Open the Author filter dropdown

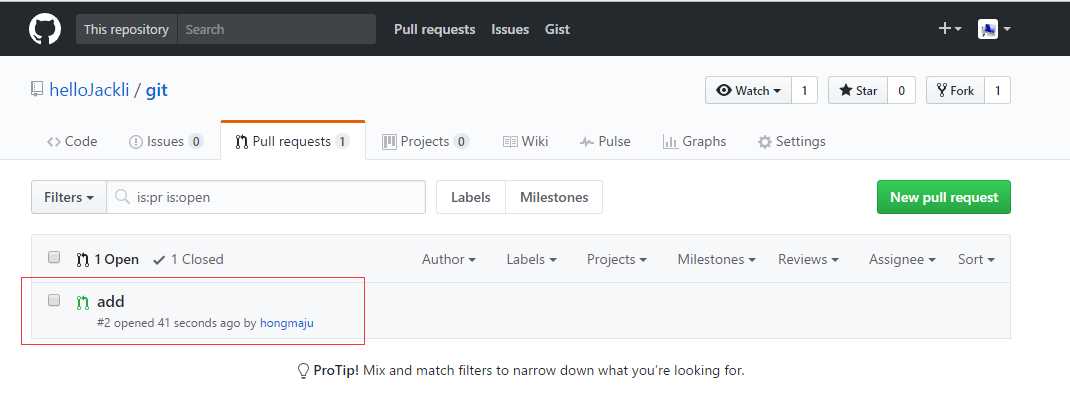(448, 259)
